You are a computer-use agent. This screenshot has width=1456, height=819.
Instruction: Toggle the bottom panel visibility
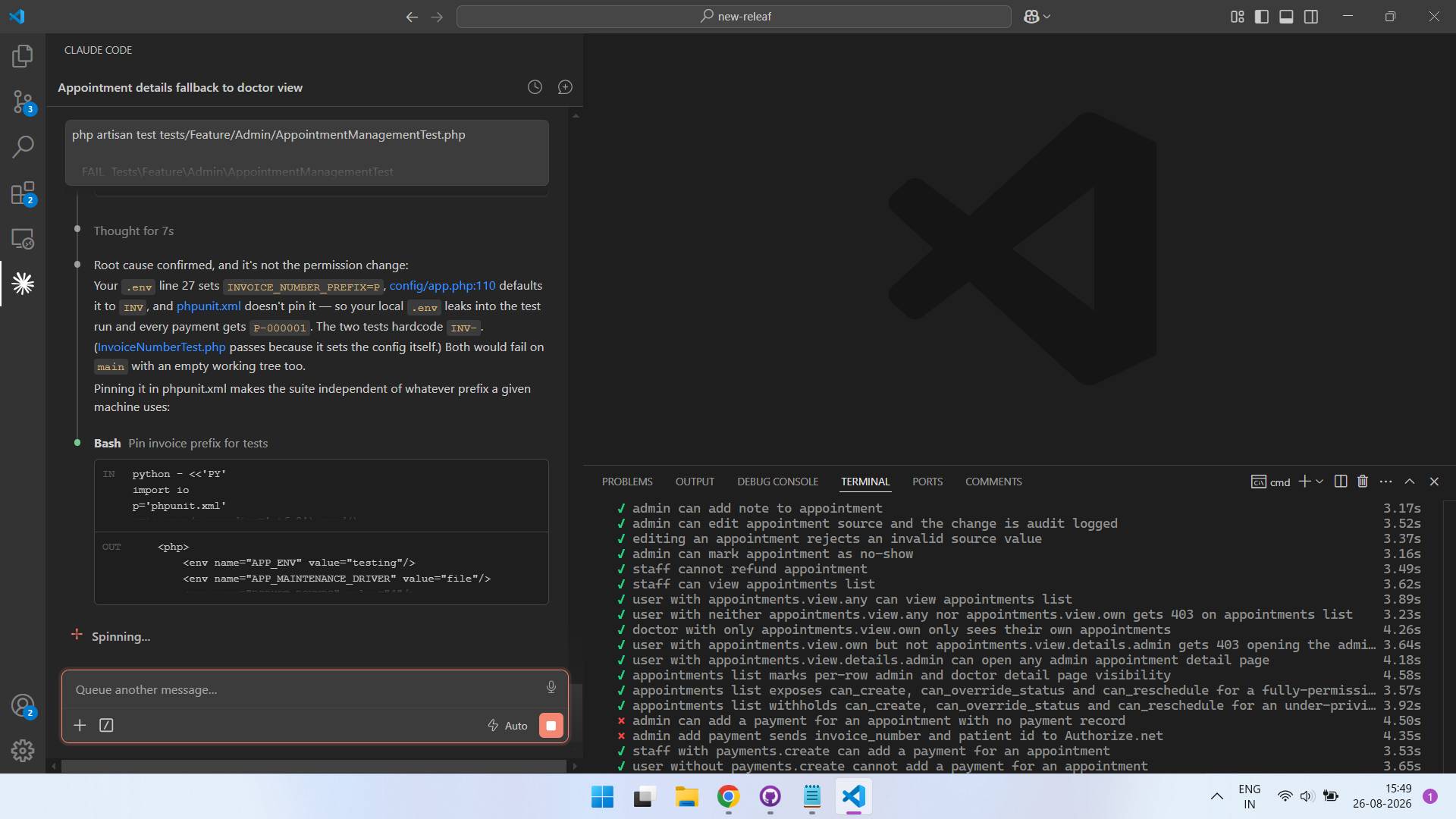pyautogui.click(x=1286, y=17)
